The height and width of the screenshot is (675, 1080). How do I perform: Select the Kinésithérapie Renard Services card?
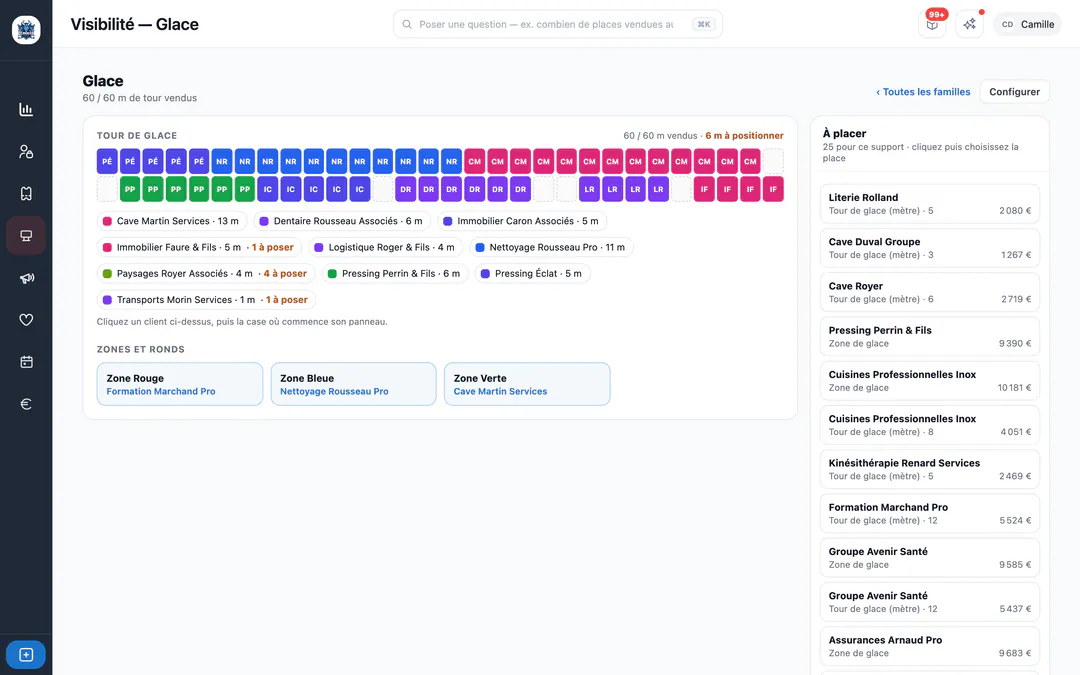coord(929,469)
